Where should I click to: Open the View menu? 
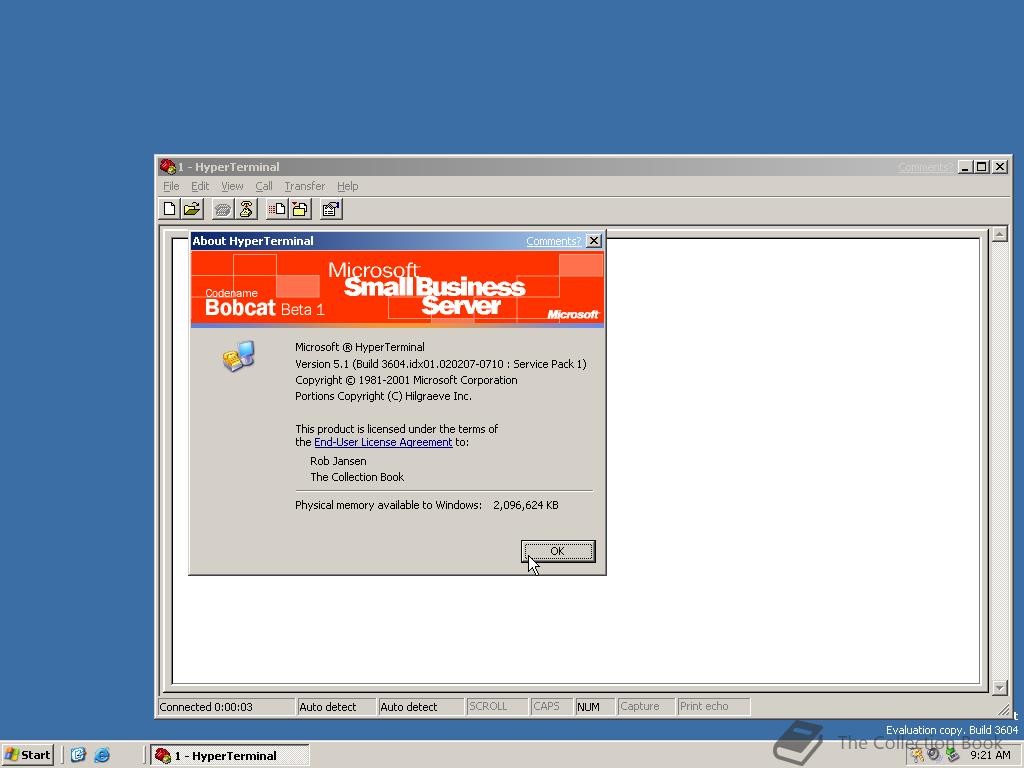coord(232,186)
